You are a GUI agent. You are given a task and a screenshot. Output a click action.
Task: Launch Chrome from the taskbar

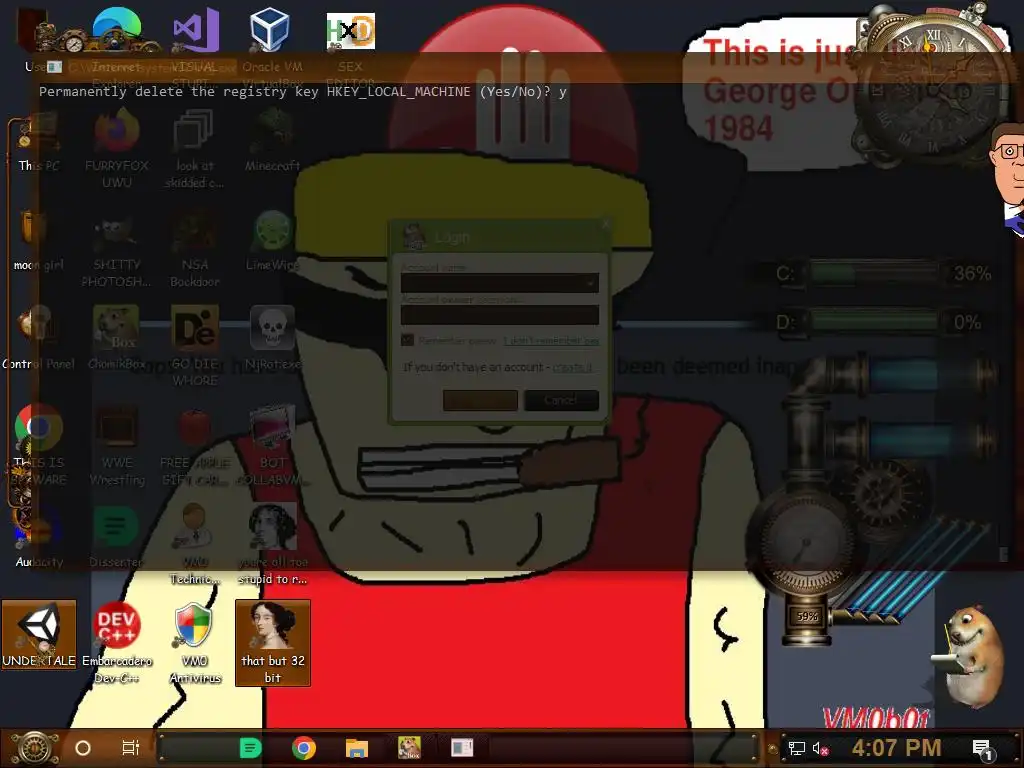pos(304,748)
